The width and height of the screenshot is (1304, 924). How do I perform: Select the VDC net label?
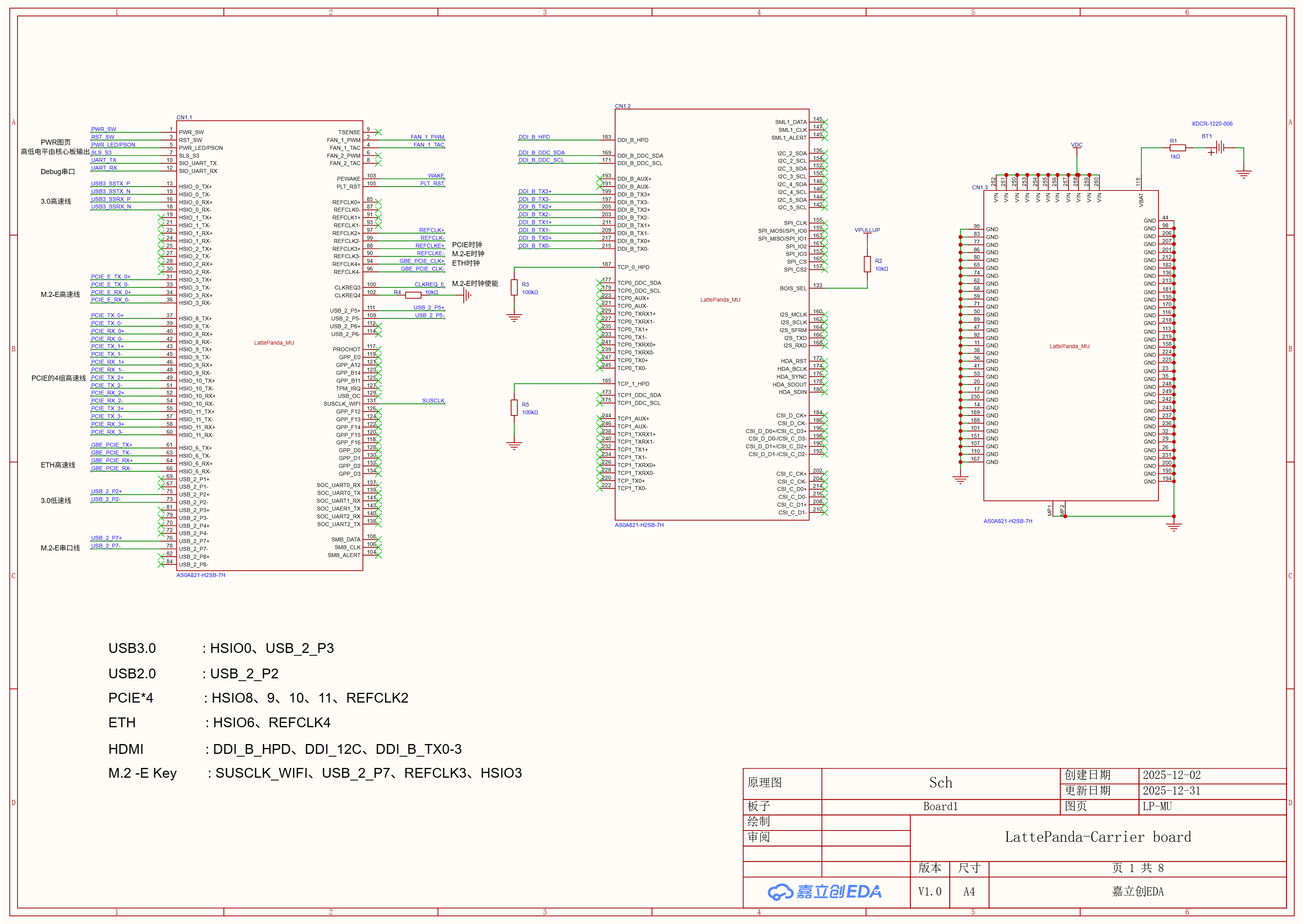1076,144
